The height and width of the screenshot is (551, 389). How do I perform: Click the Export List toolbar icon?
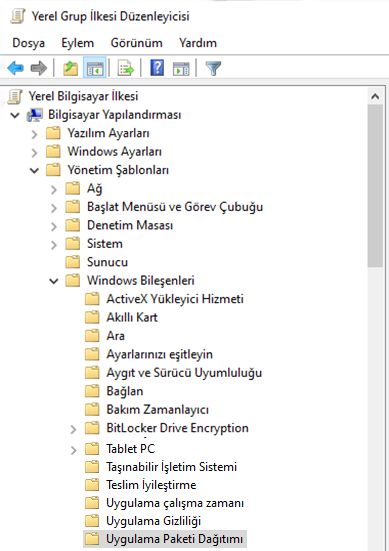(126, 68)
